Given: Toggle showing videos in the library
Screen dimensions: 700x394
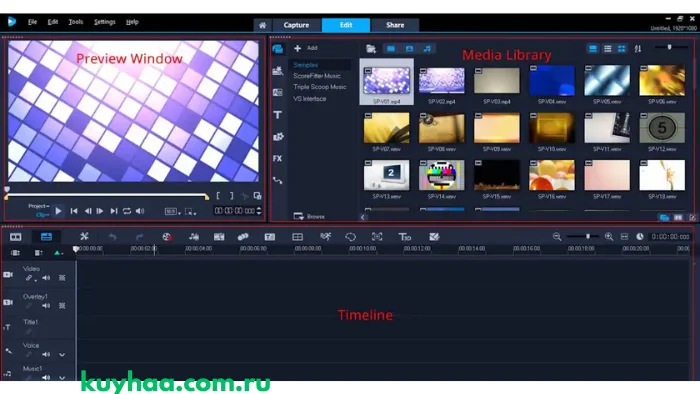Looking at the screenshot, I should coord(391,49).
